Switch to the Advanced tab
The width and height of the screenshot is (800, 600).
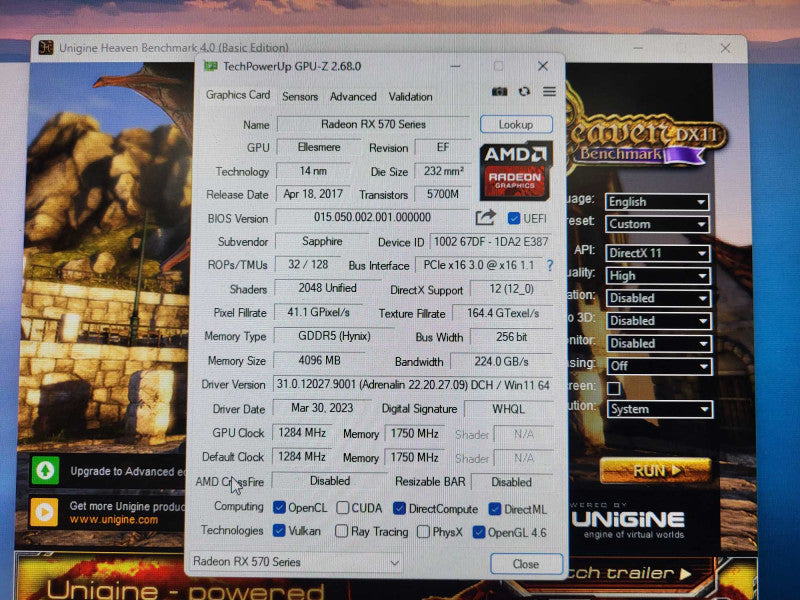[x=353, y=96]
